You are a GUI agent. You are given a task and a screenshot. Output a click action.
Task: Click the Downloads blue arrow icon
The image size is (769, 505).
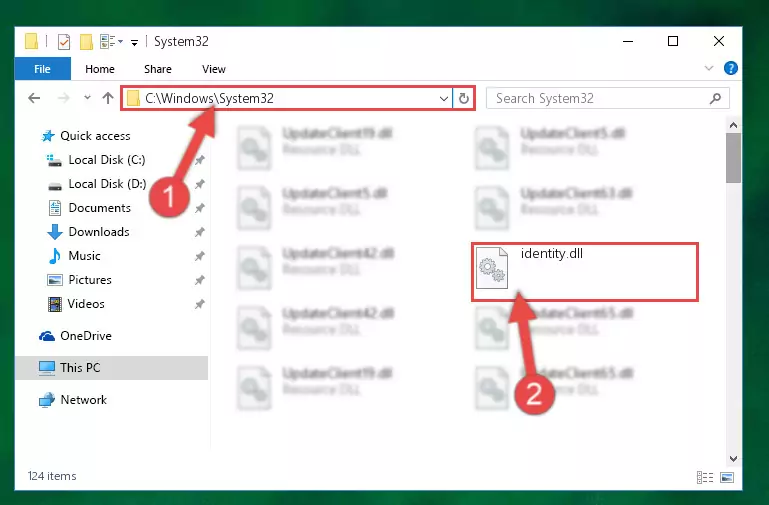click(x=55, y=232)
